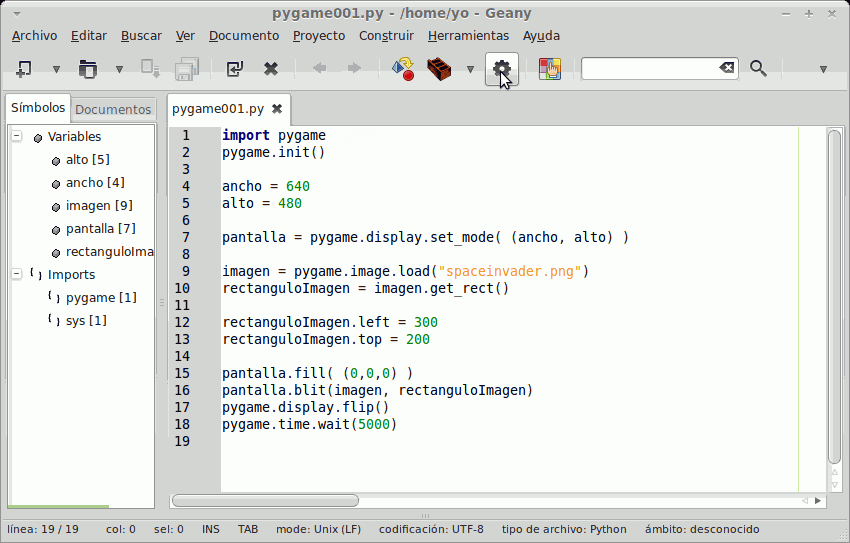The height and width of the screenshot is (543, 850).
Task: Open the Ver menu
Action: (185, 36)
